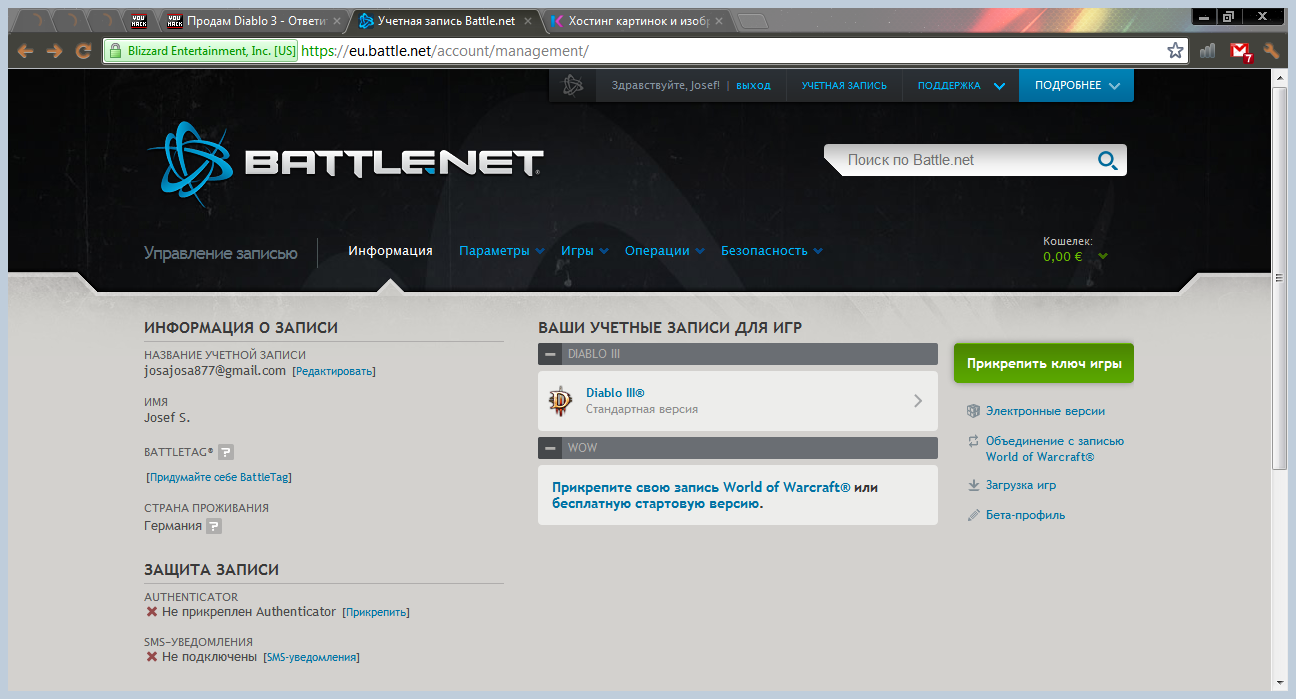1296x699 pixels.
Task: Click the browser Forward arrow
Action: [x=55, y=51]
